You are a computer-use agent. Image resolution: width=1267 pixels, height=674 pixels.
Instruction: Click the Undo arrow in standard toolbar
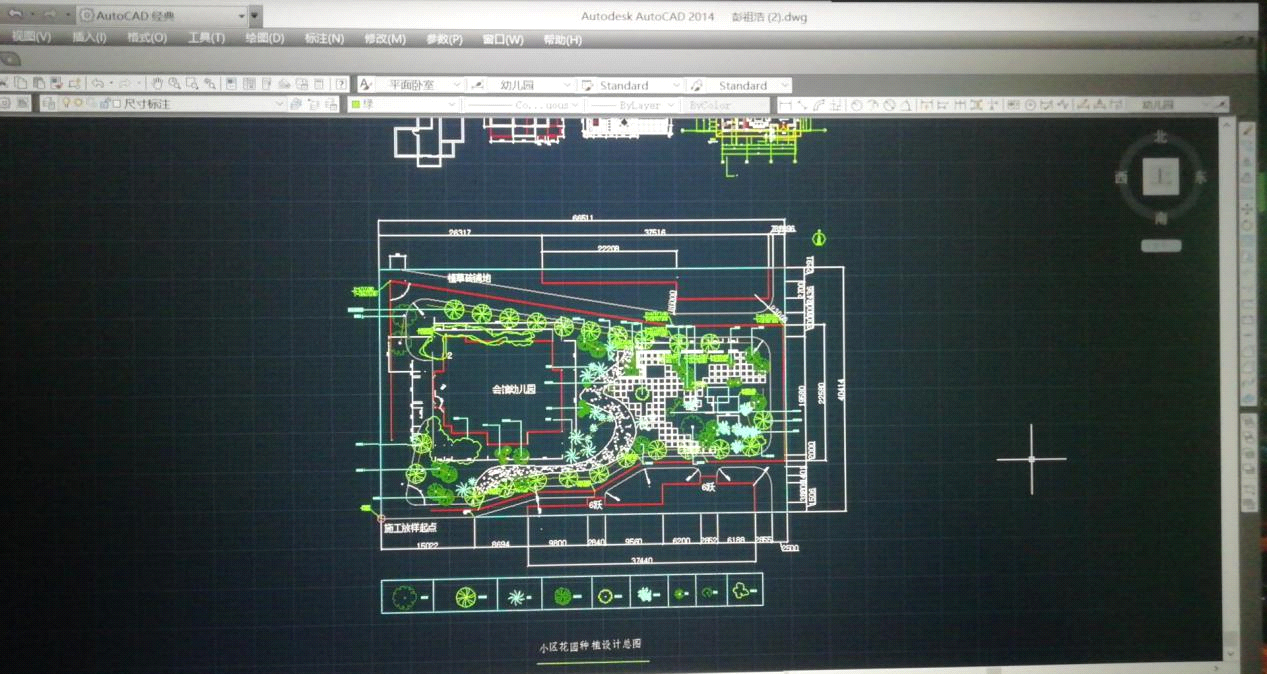97,84
